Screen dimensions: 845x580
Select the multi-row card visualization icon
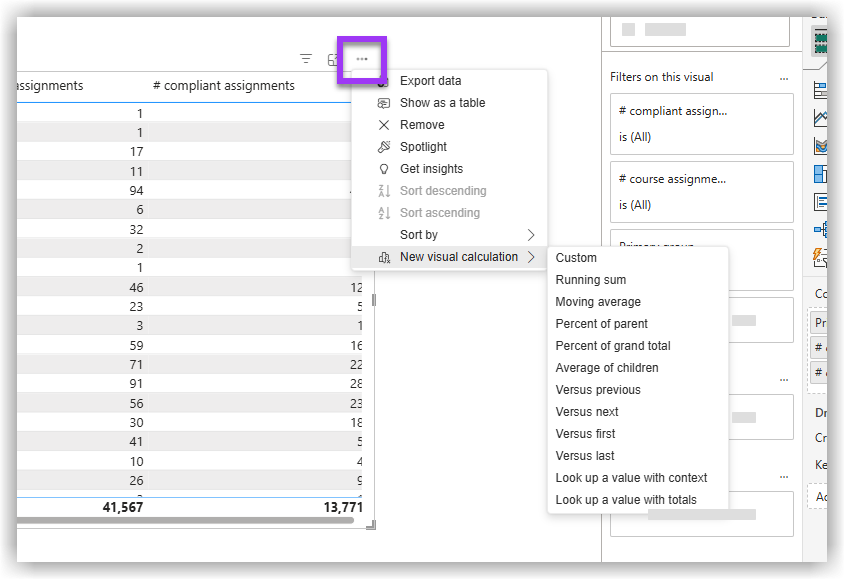pyautogui.click(x=819, y=201)
